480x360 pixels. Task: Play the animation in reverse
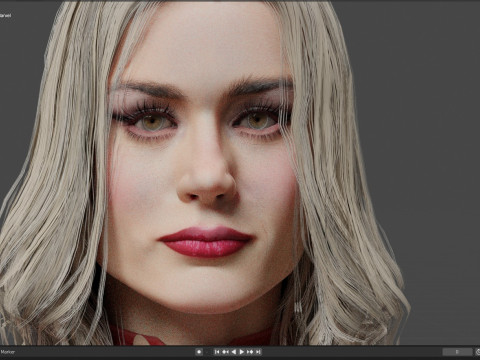(234, 352)
